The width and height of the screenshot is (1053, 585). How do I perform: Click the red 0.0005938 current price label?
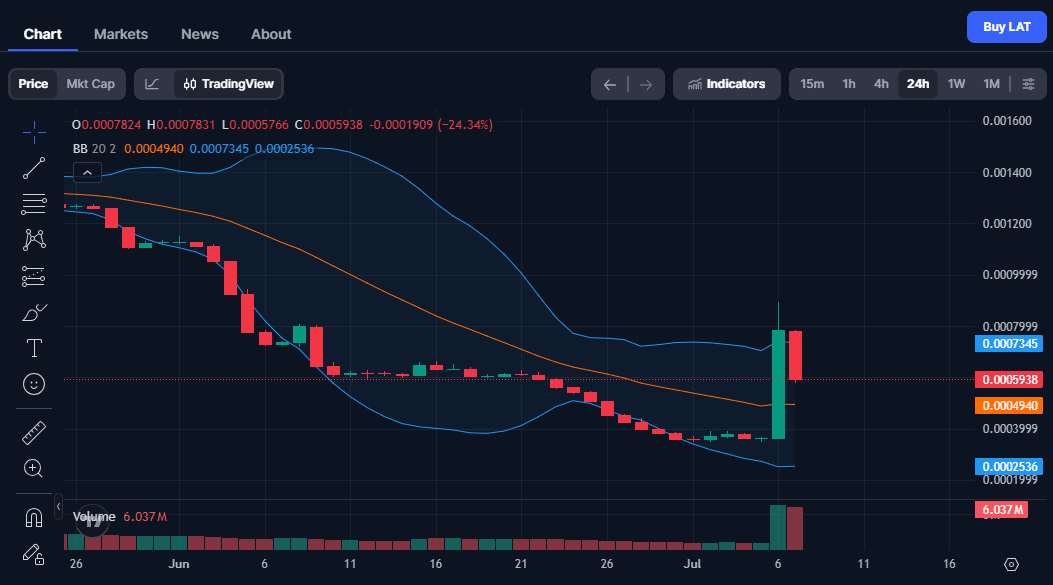[x=1009, y=379]
